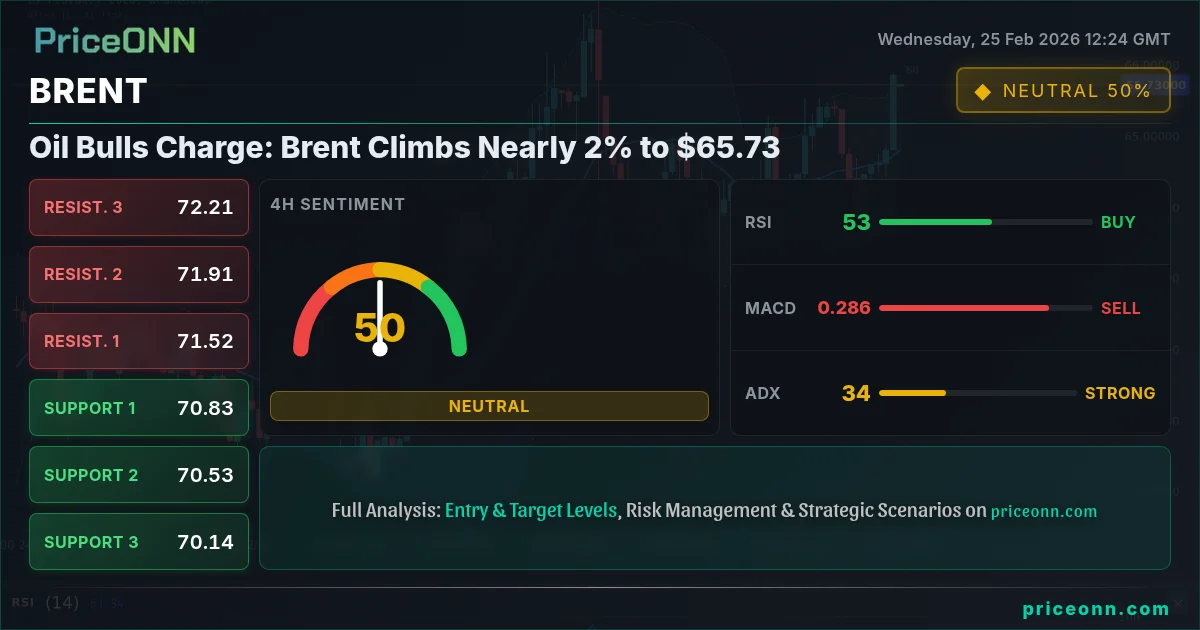Select the SUPPORT 1 level card
The height and width of the screenshot is (630, 1200).
139,408
